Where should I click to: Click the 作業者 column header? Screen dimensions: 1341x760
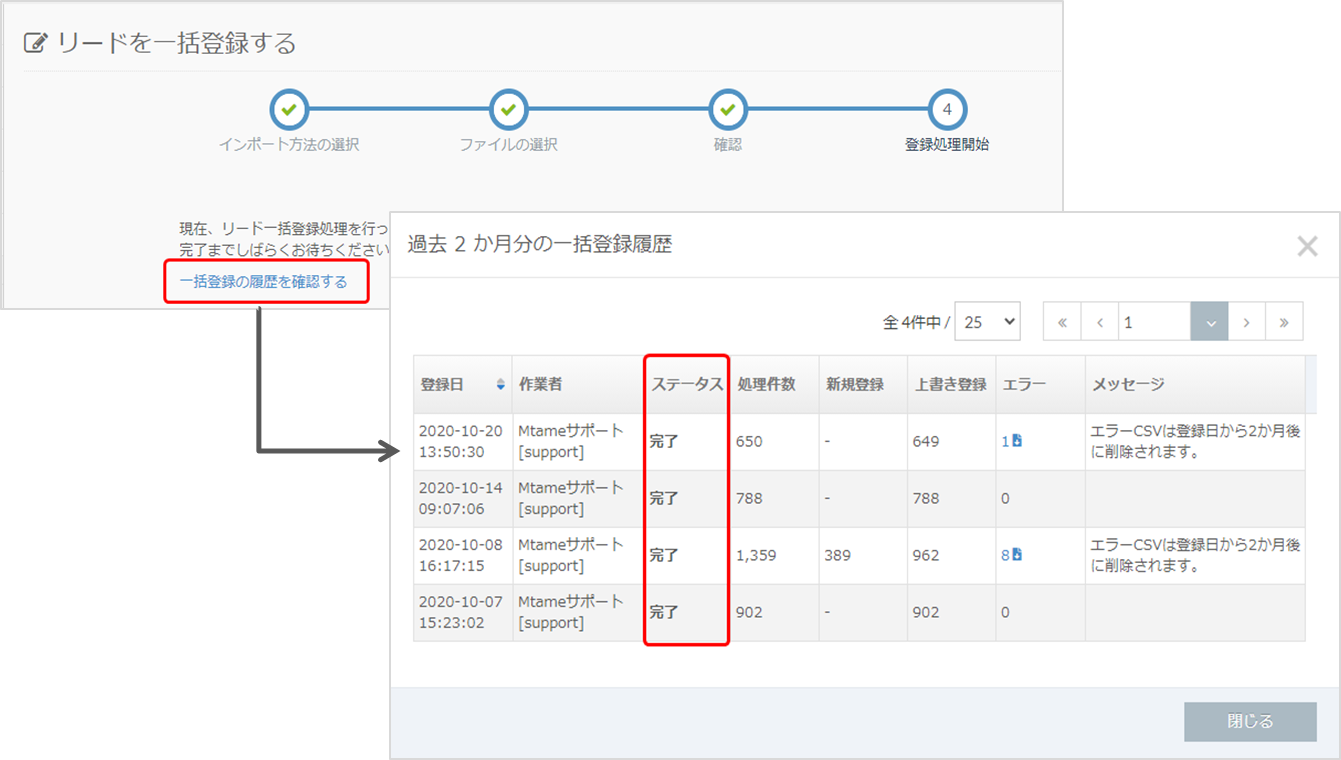[578, 384]
